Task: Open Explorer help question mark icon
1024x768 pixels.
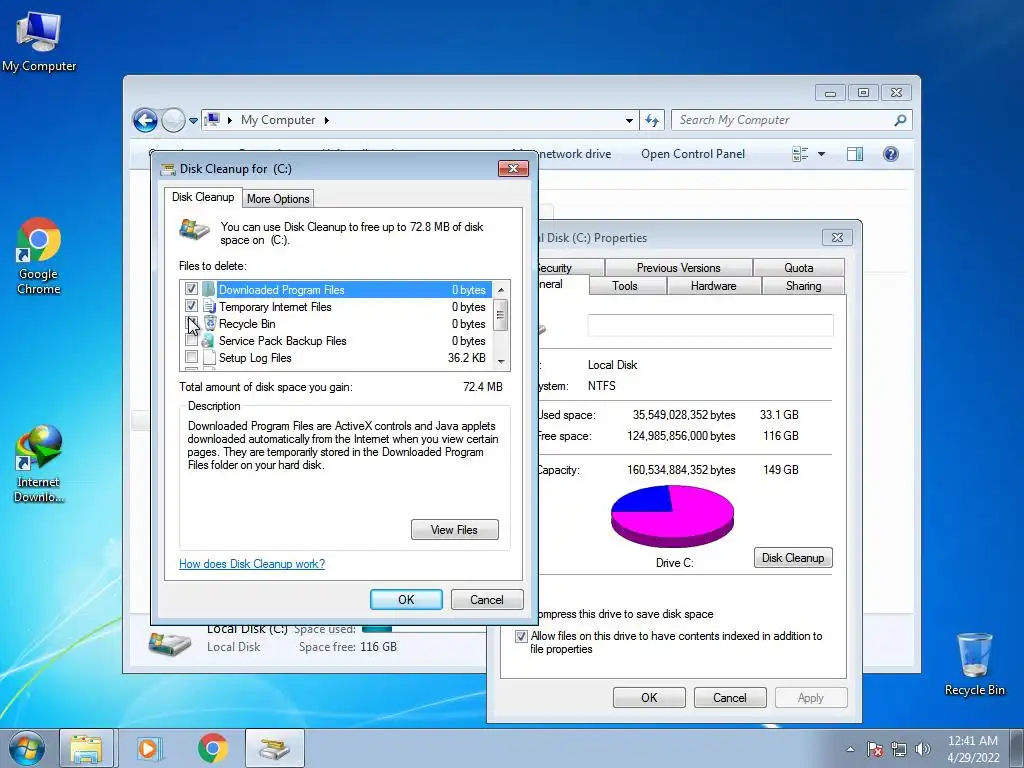Action: 891,154
